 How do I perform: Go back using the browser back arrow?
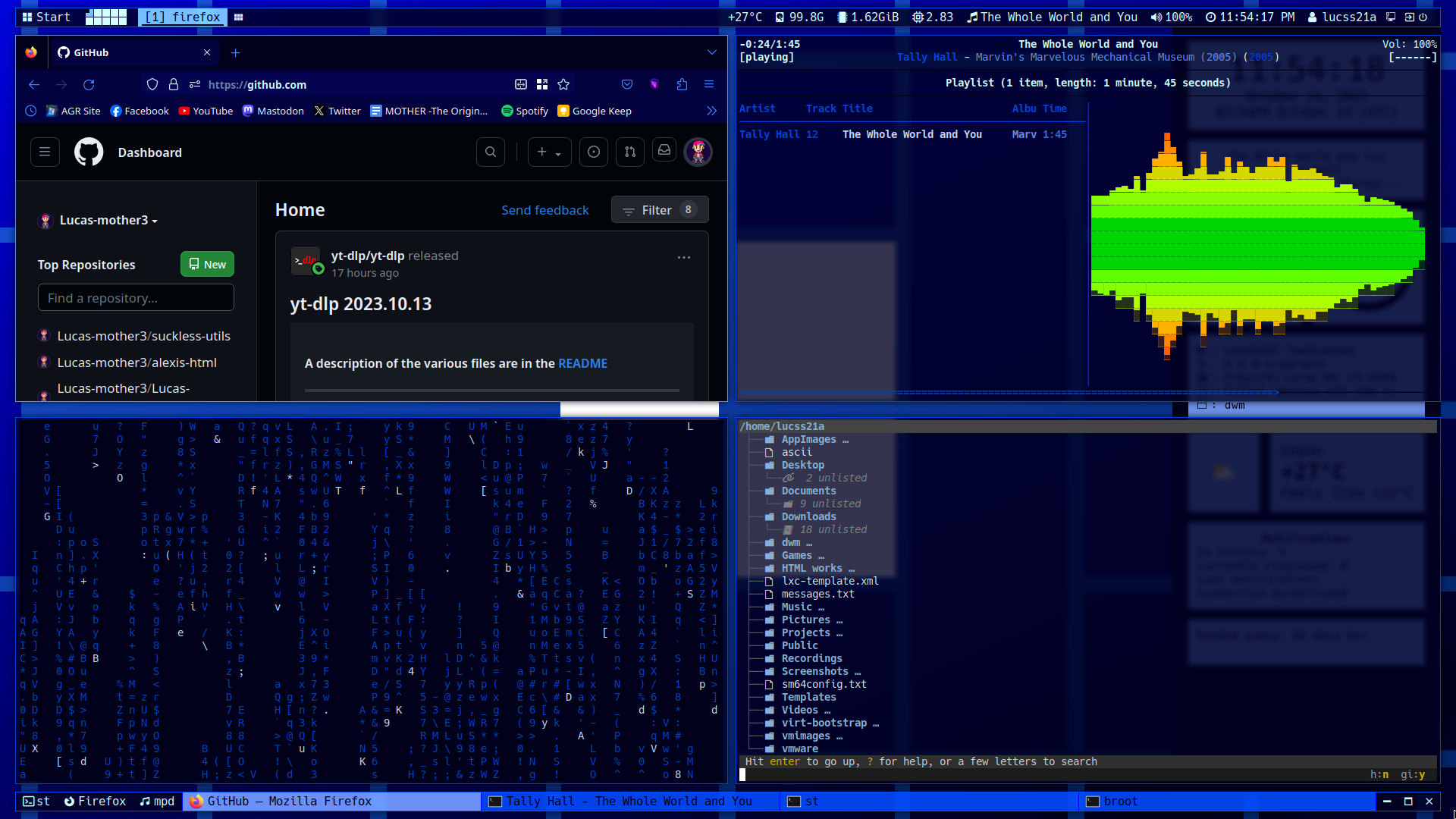[34, 85]
